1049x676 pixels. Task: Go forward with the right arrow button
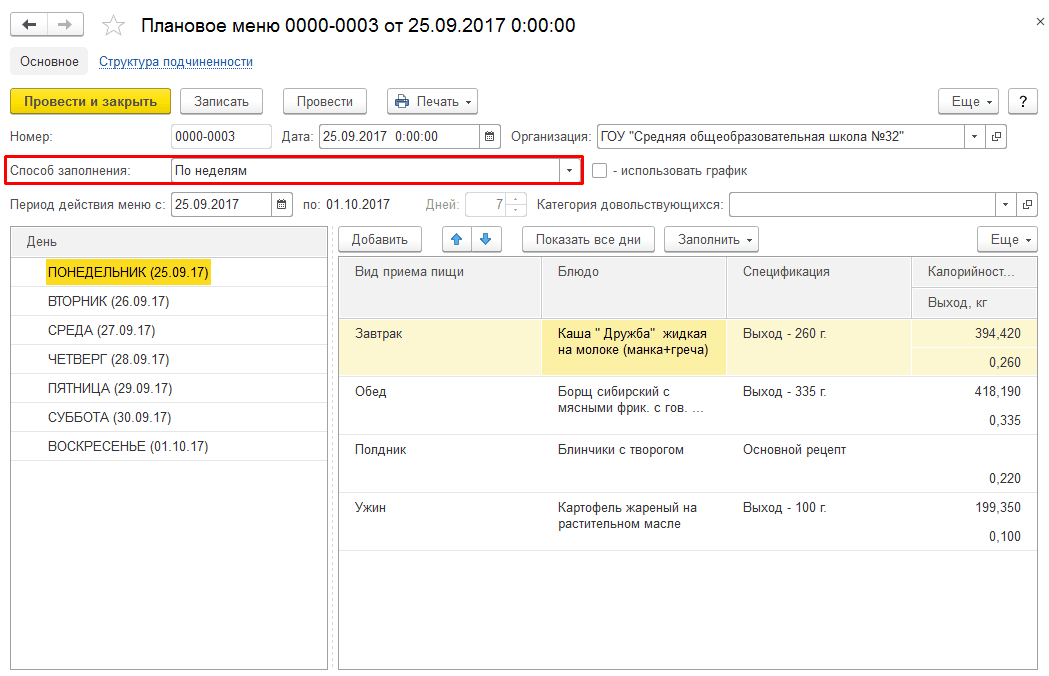(x=65, y=25)
